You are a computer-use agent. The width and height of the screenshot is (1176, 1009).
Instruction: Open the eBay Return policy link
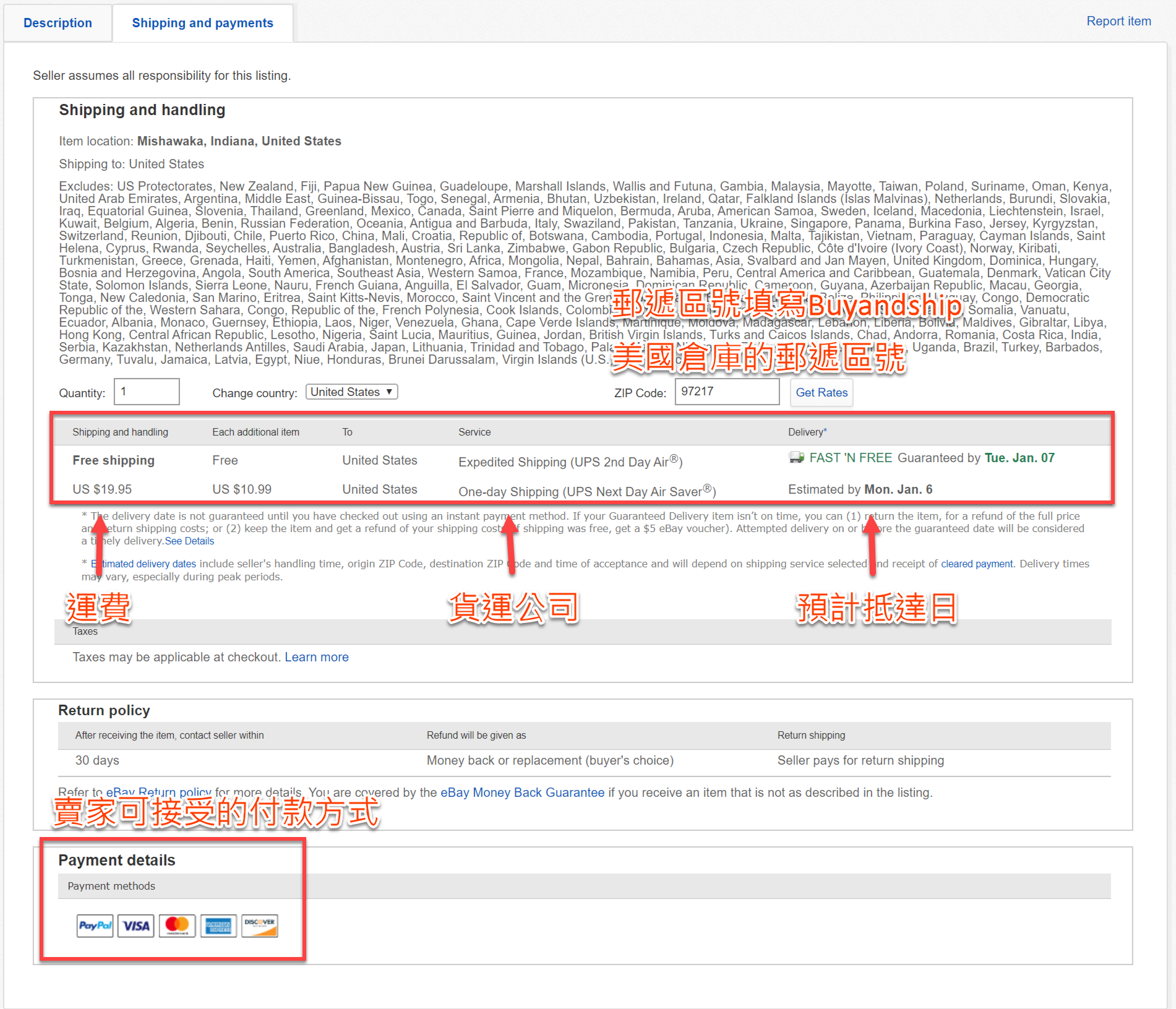click(159, 792)
